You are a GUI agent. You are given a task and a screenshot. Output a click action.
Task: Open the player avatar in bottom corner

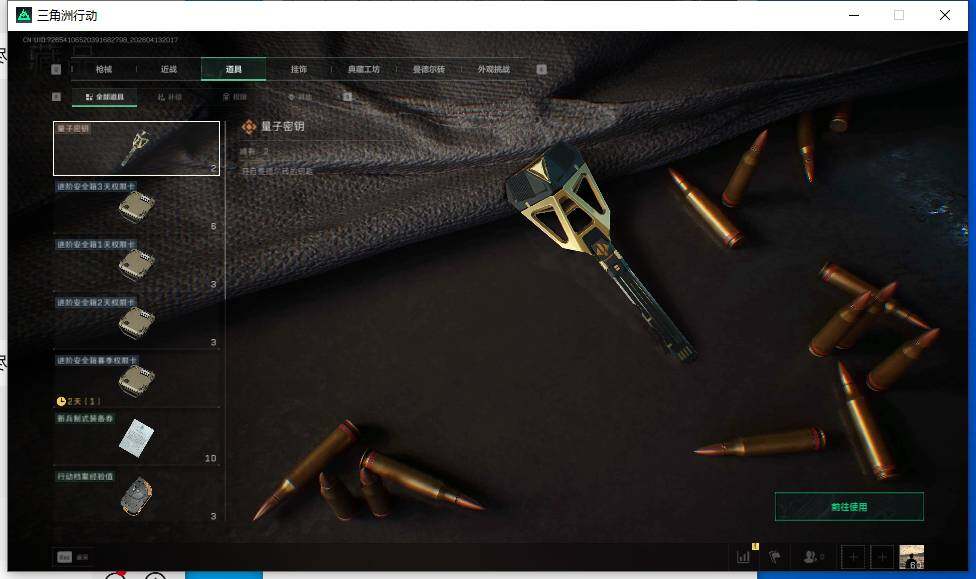click(911, 557)
